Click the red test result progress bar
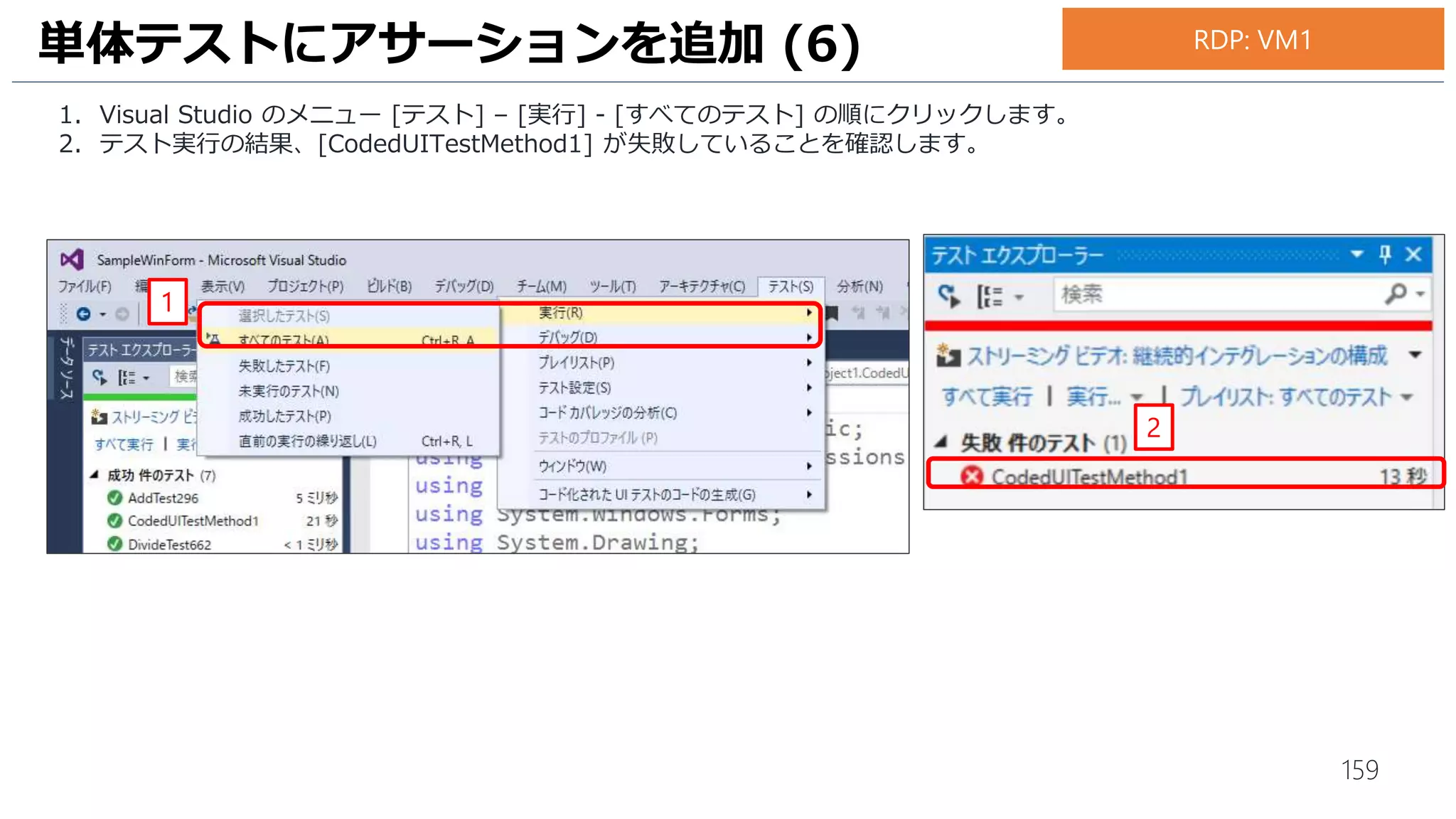This screenshot has height=819, width=1456. coord(1178,326)
